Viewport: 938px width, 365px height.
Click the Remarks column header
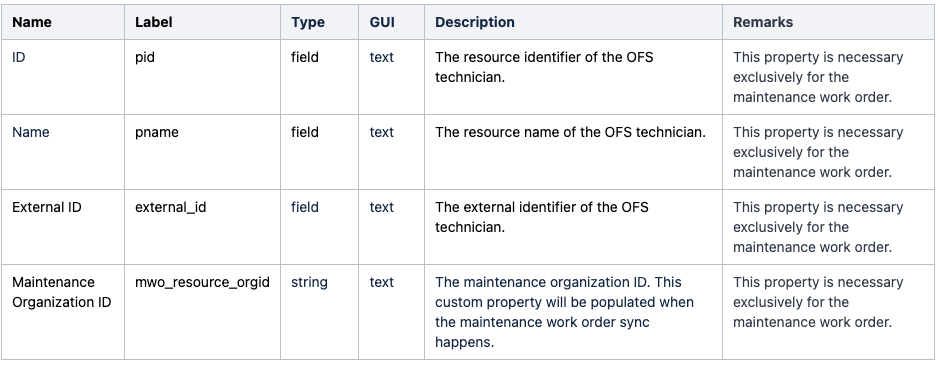(763, 22)
